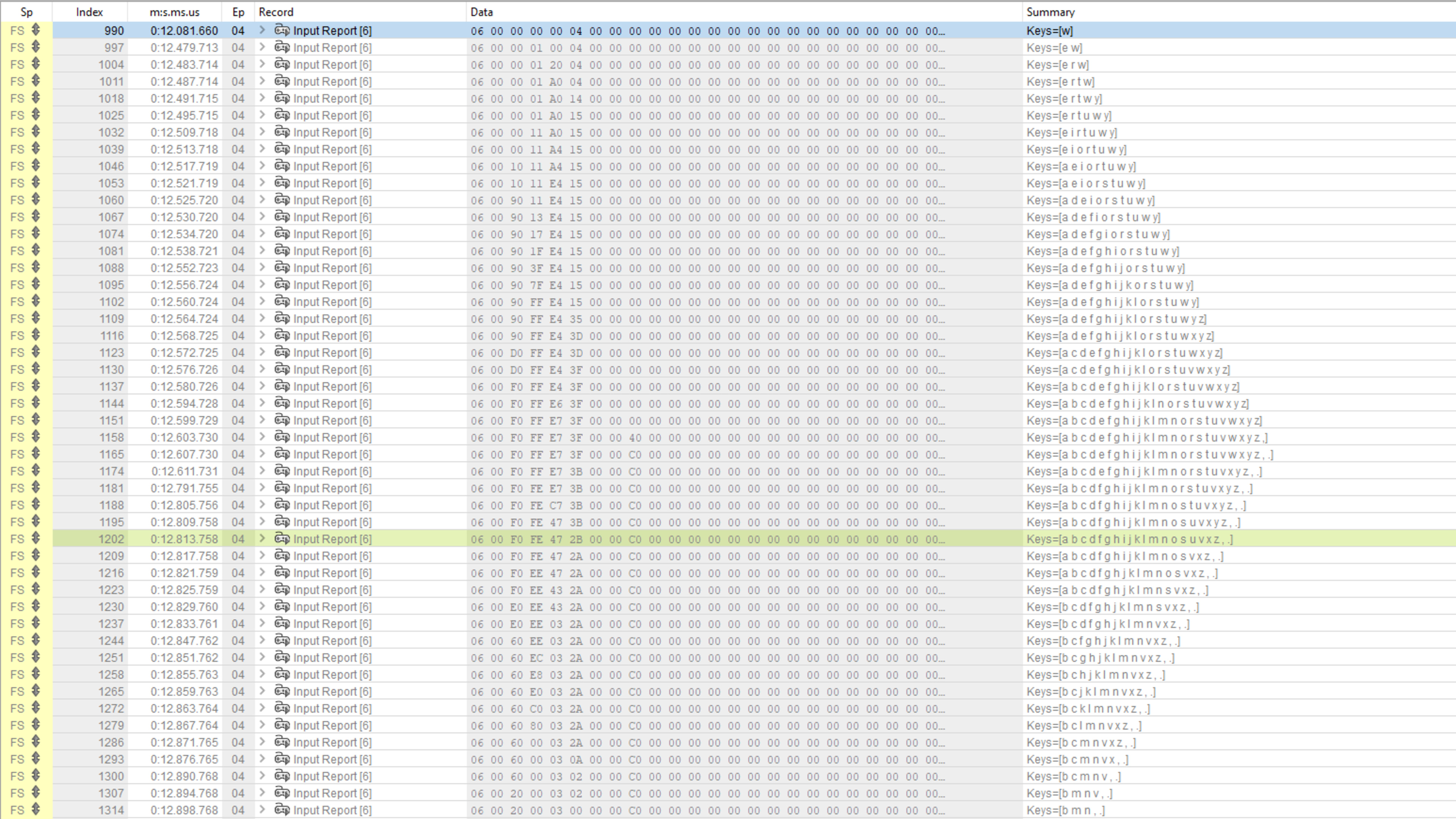
Task: Click the m:s.ms.us timestamp column header
Action: coord(174,12)
